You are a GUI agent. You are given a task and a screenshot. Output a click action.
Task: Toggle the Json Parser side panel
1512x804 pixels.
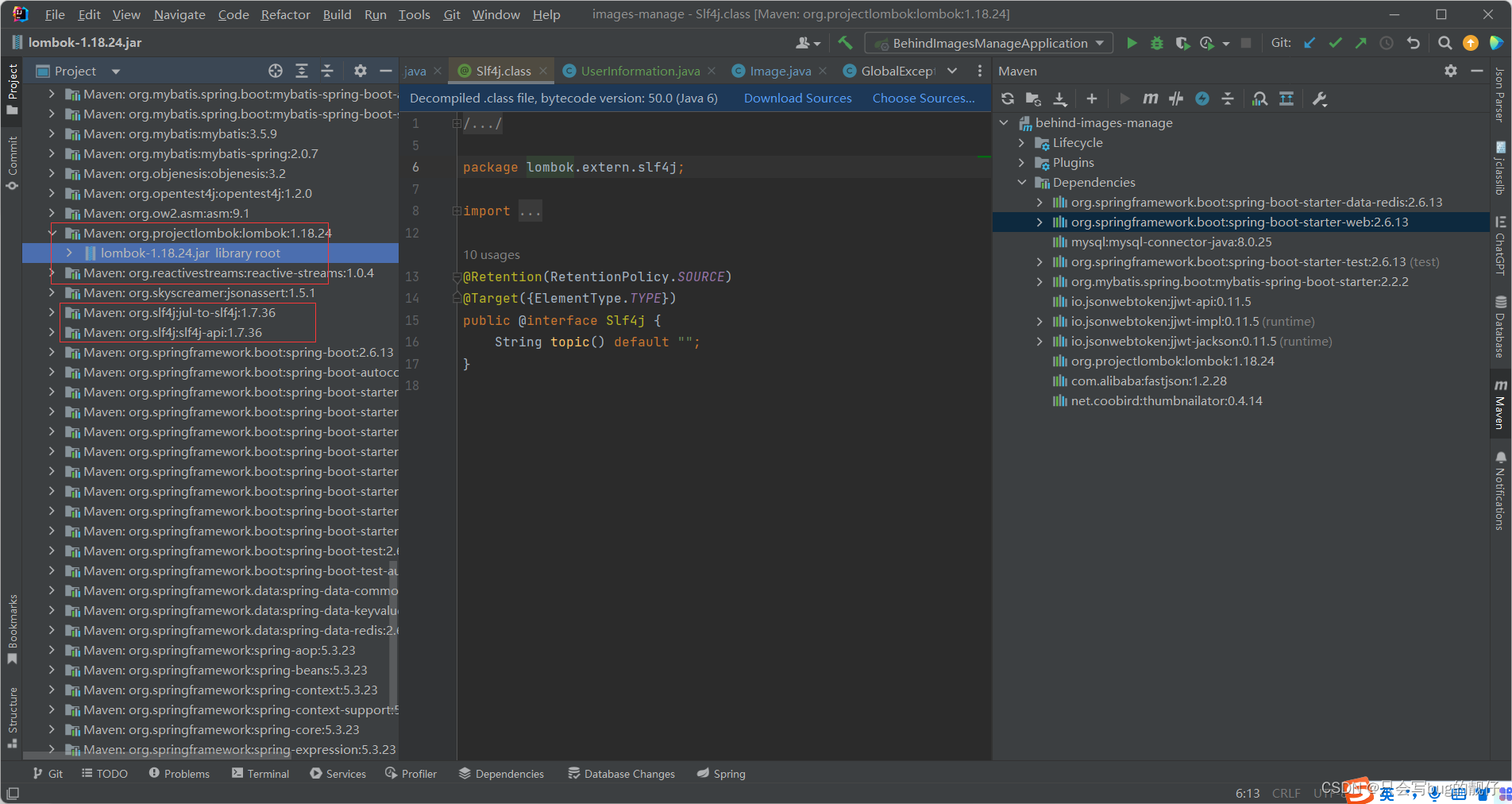pyautogui.click(x=1500, y=94)
